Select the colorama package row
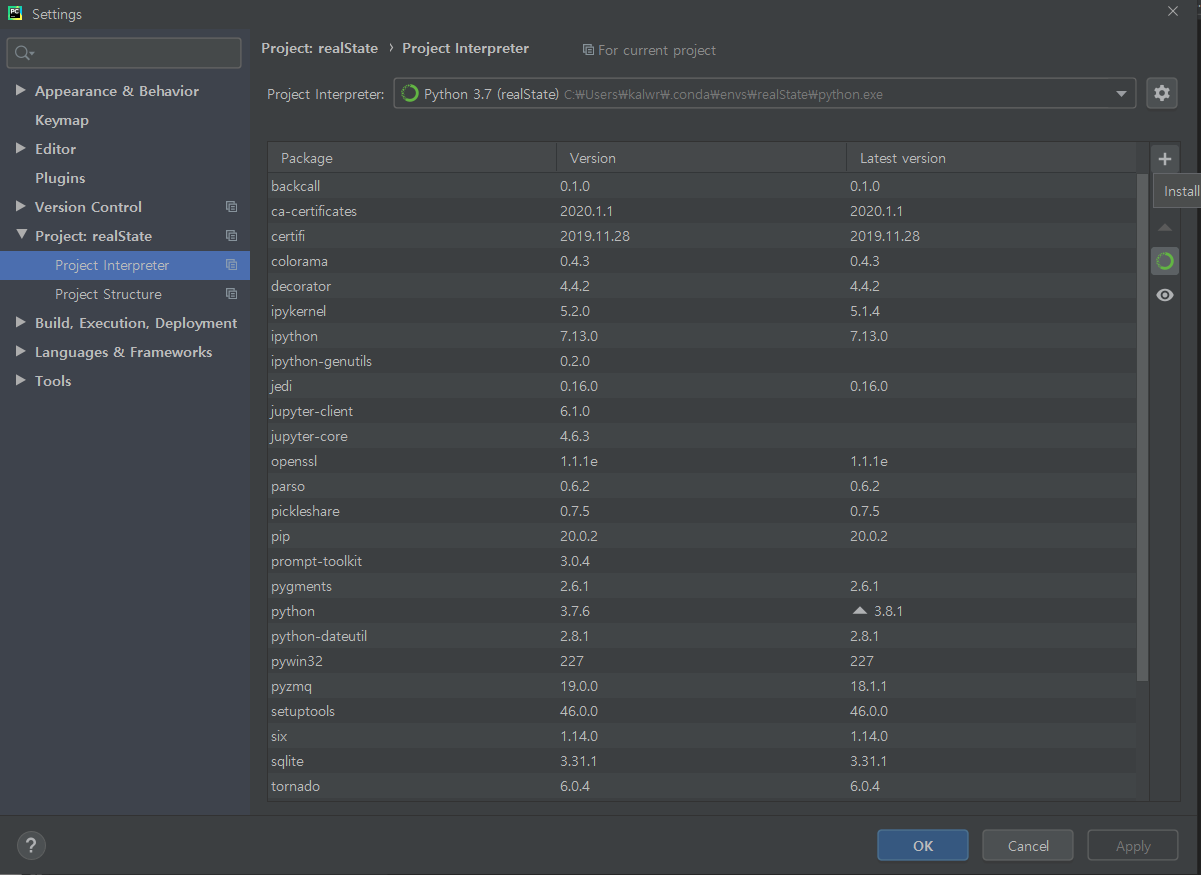This screenshot has width=1201, height=875. tap(702, 261)
